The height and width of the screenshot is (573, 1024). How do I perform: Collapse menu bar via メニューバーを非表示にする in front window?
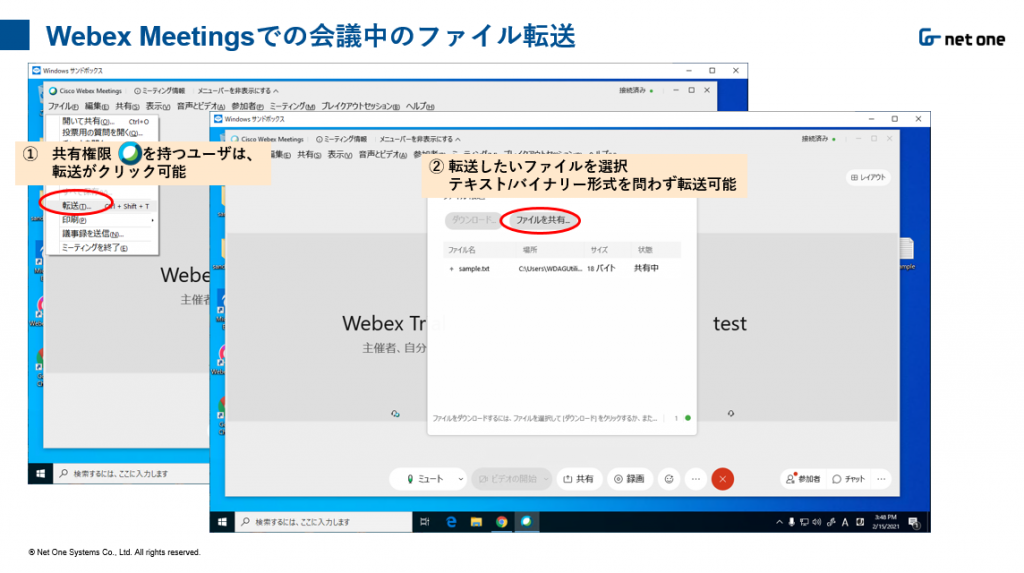pyautogui.click(x=419, y=139)
